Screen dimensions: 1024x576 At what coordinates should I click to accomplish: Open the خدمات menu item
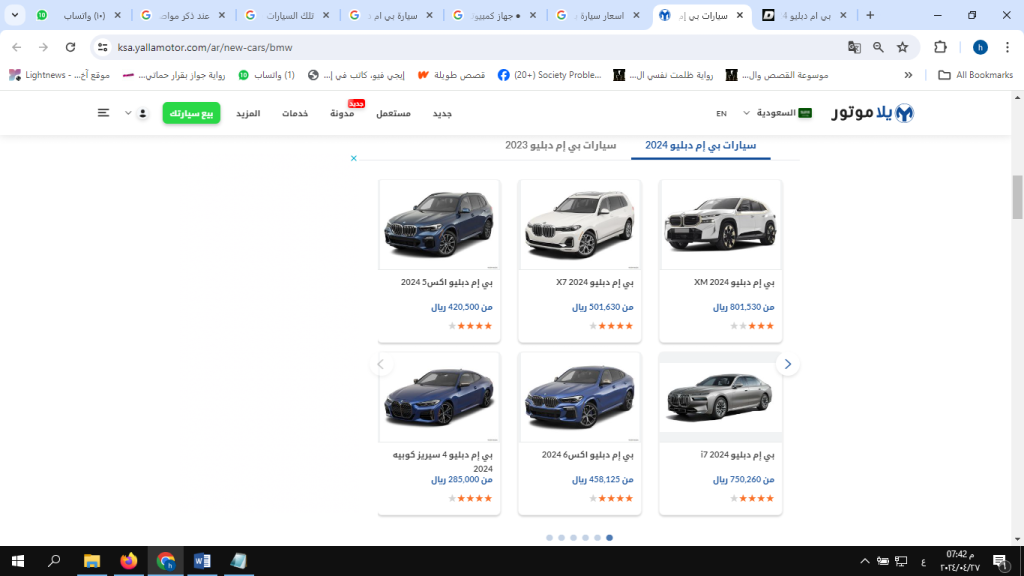295,114
